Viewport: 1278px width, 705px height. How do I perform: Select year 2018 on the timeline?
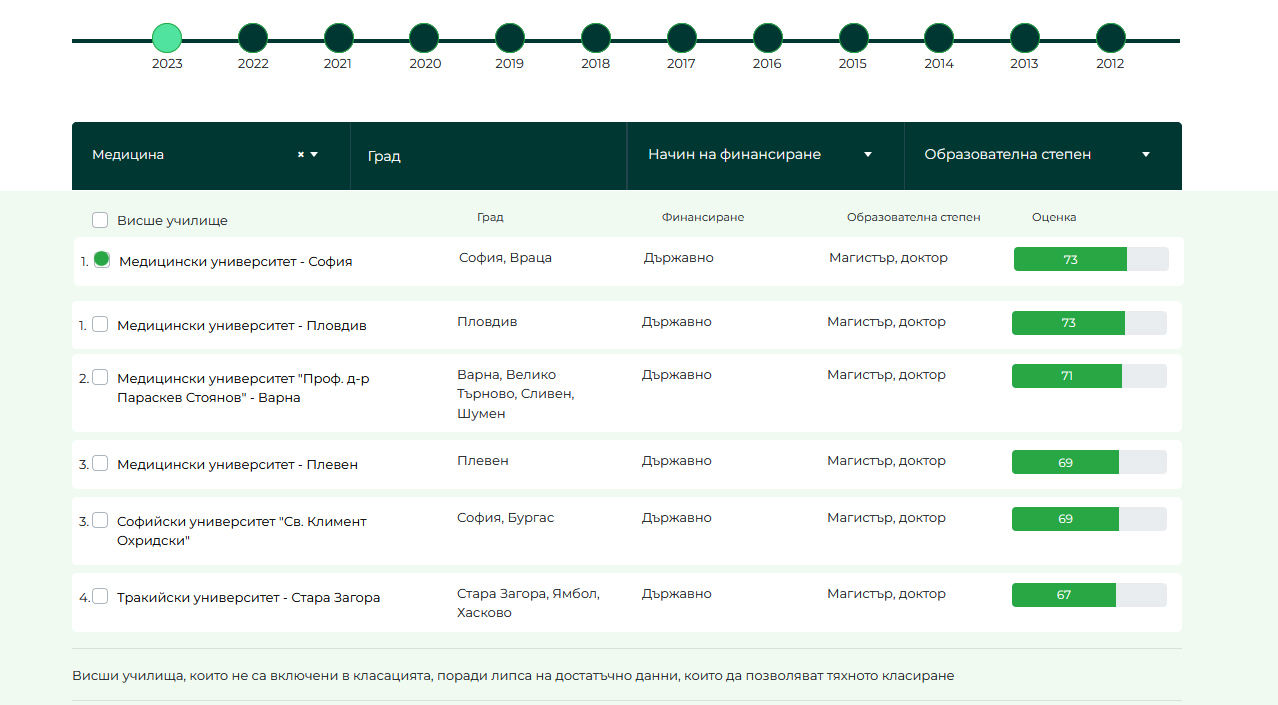click(x=596, y=39)
